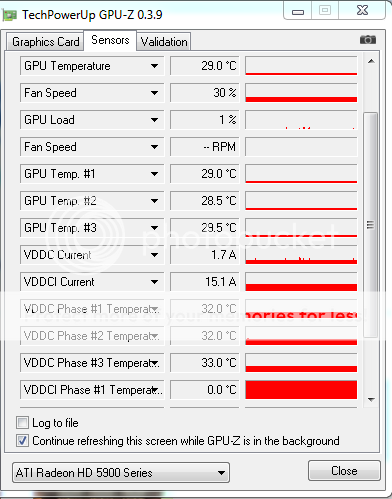392x499 pixels.
Task: Click the scrollbar up arrow
Action: coord(371,61)
